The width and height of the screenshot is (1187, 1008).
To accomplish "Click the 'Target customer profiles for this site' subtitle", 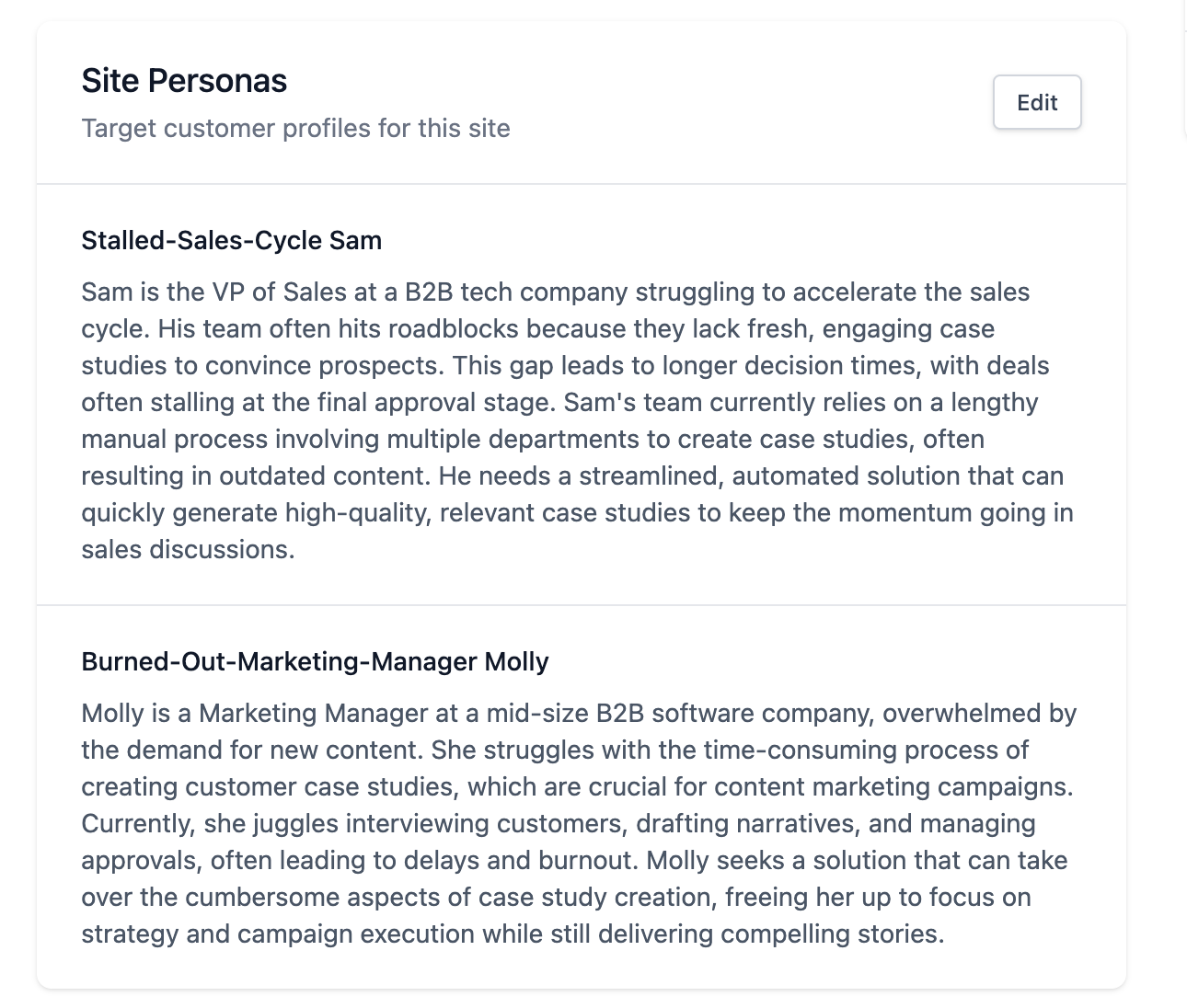I will (x=295, y=128).
